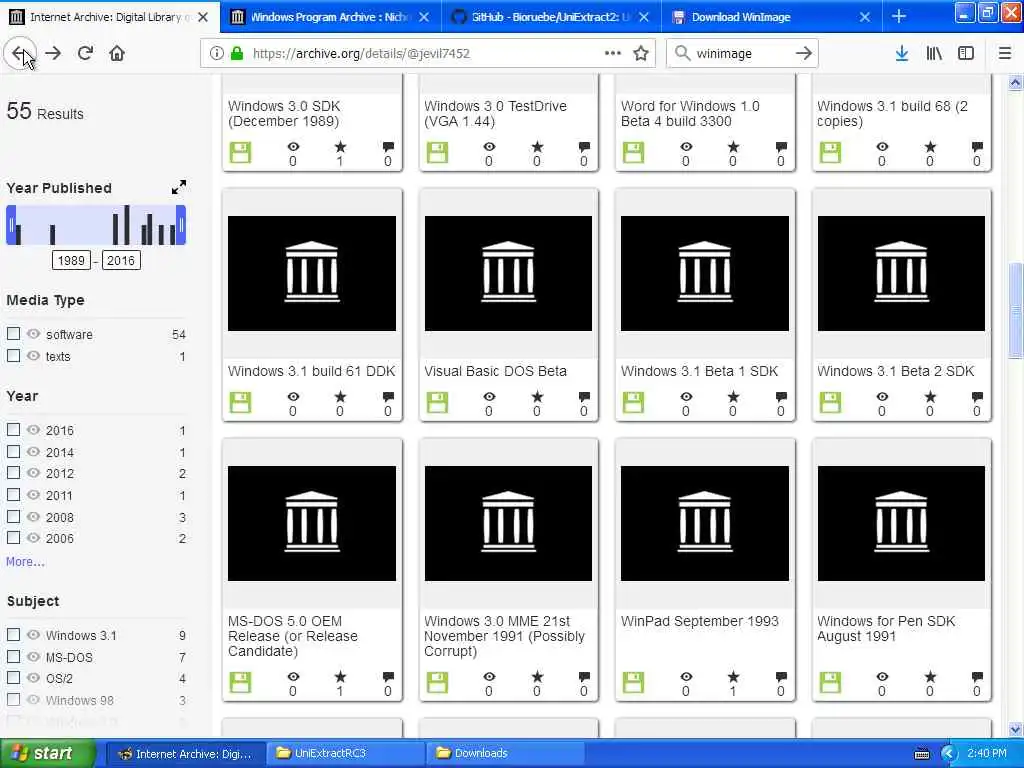Check the texts media type filter
The width and height of the screenshot is (1024, 768).
point(13,355)
